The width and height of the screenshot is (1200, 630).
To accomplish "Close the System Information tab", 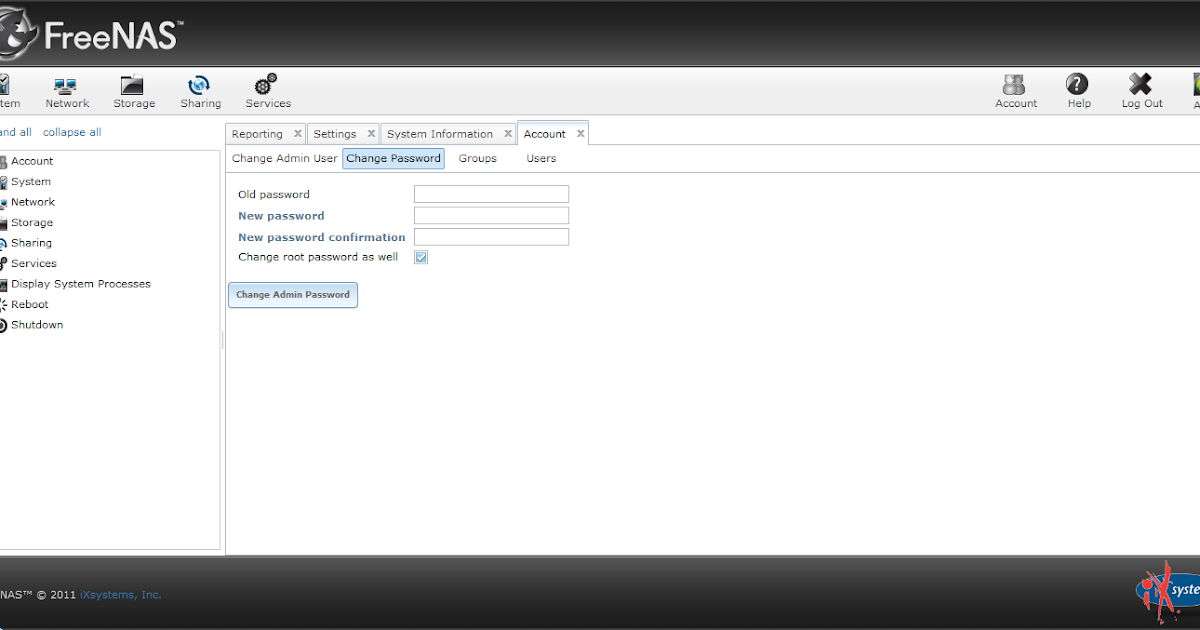I will pyautogui.click(x=508, y=133).
